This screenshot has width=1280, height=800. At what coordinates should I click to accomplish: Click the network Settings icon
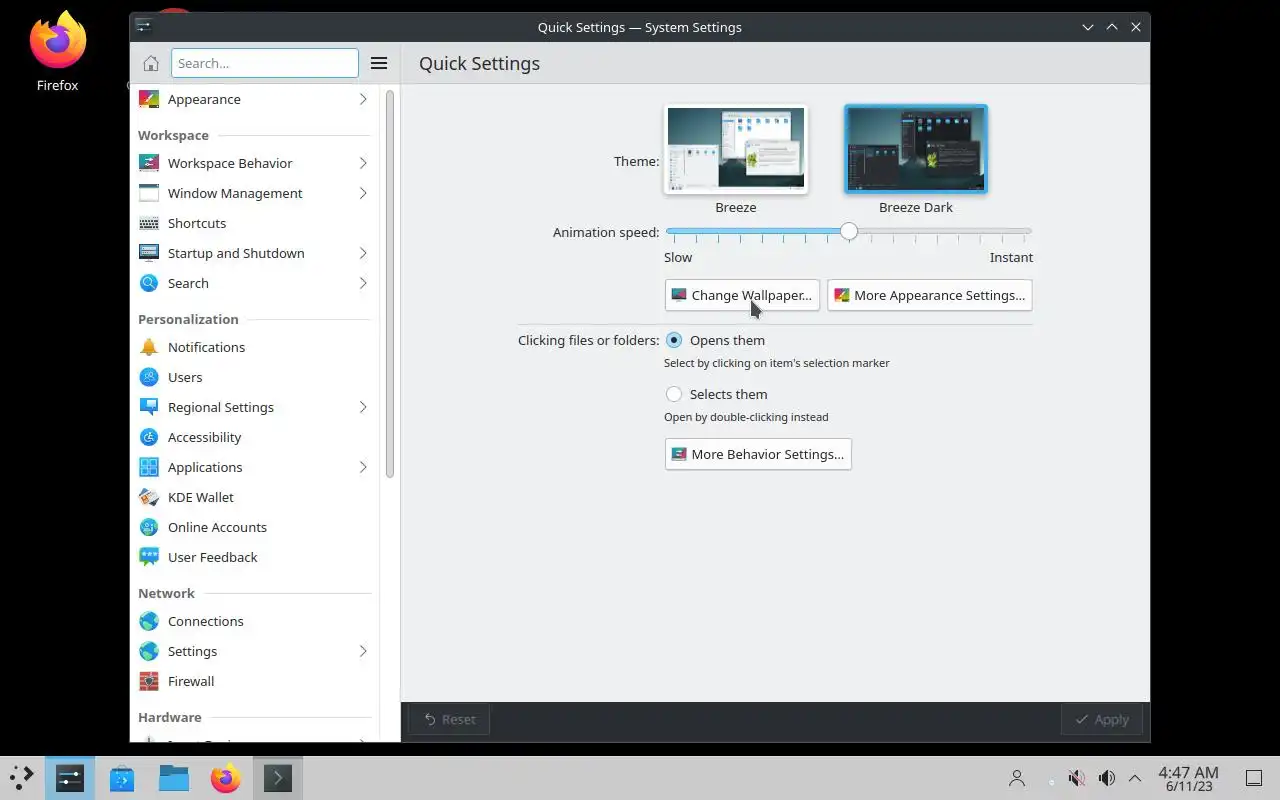(x=149, y=651)
